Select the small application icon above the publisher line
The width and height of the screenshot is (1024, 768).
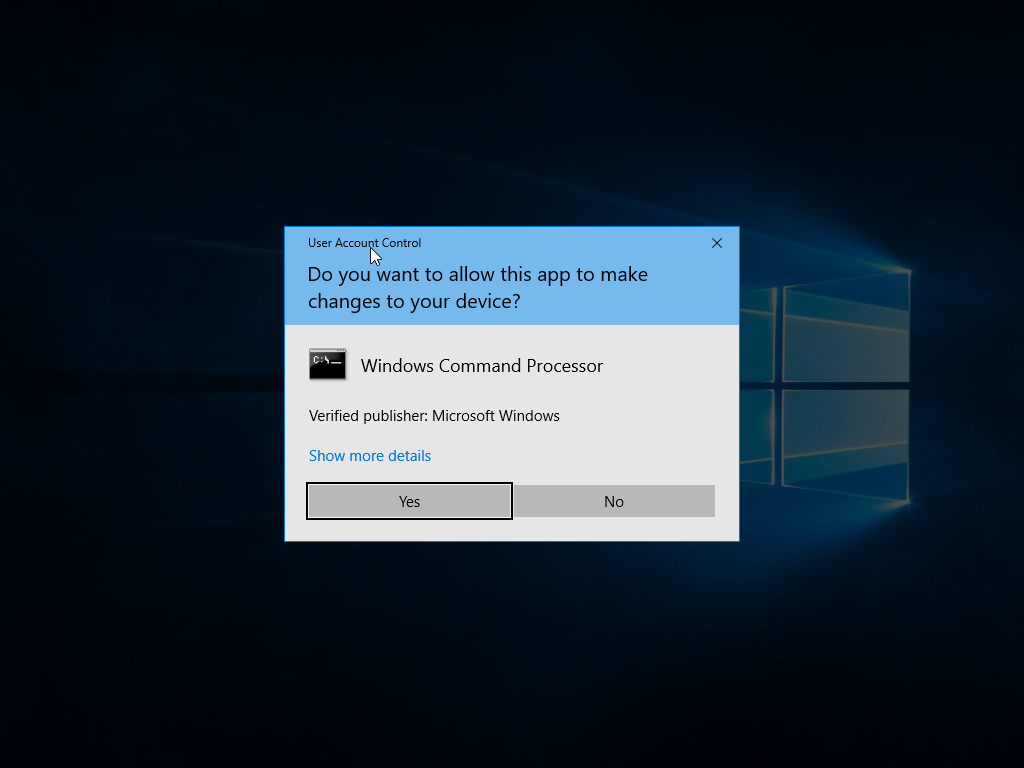tap(327, 364)
